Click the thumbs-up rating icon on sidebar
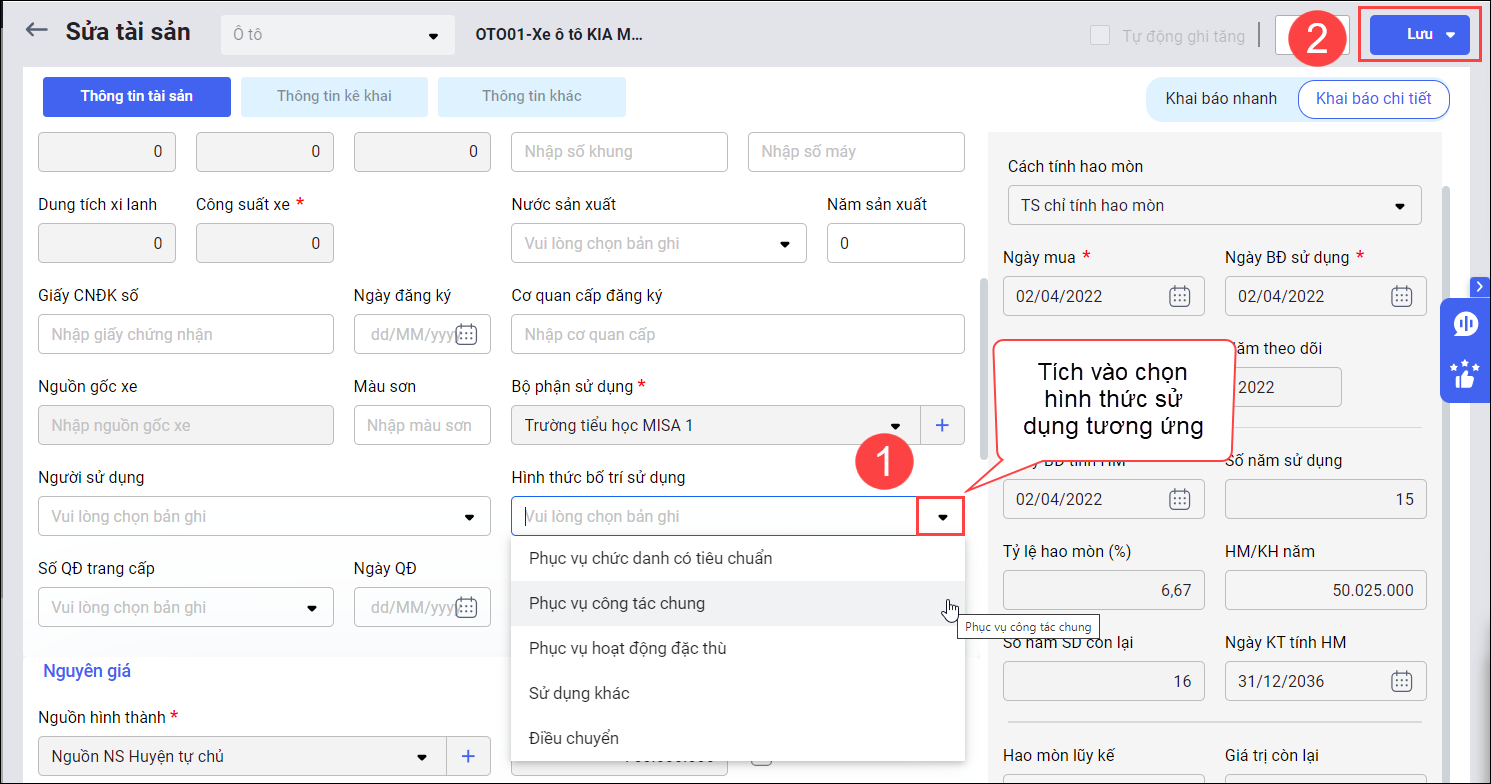 1465,375
